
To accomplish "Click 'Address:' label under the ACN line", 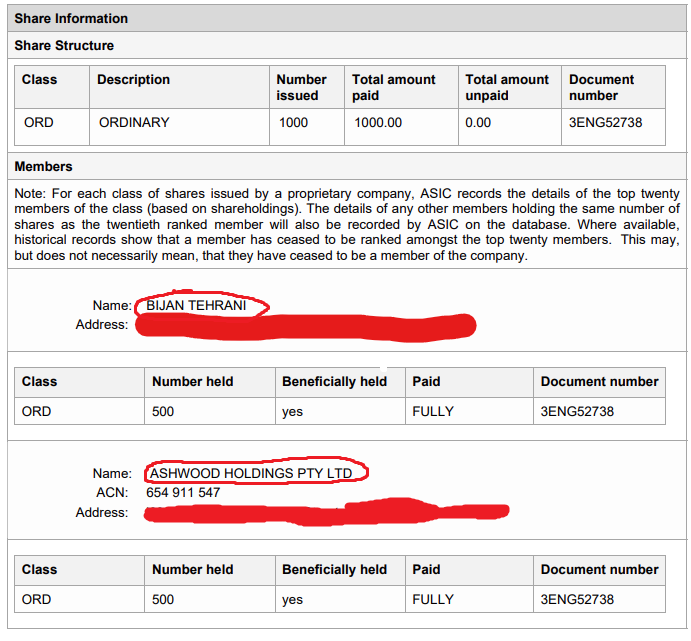I will (x=102, y=512).
